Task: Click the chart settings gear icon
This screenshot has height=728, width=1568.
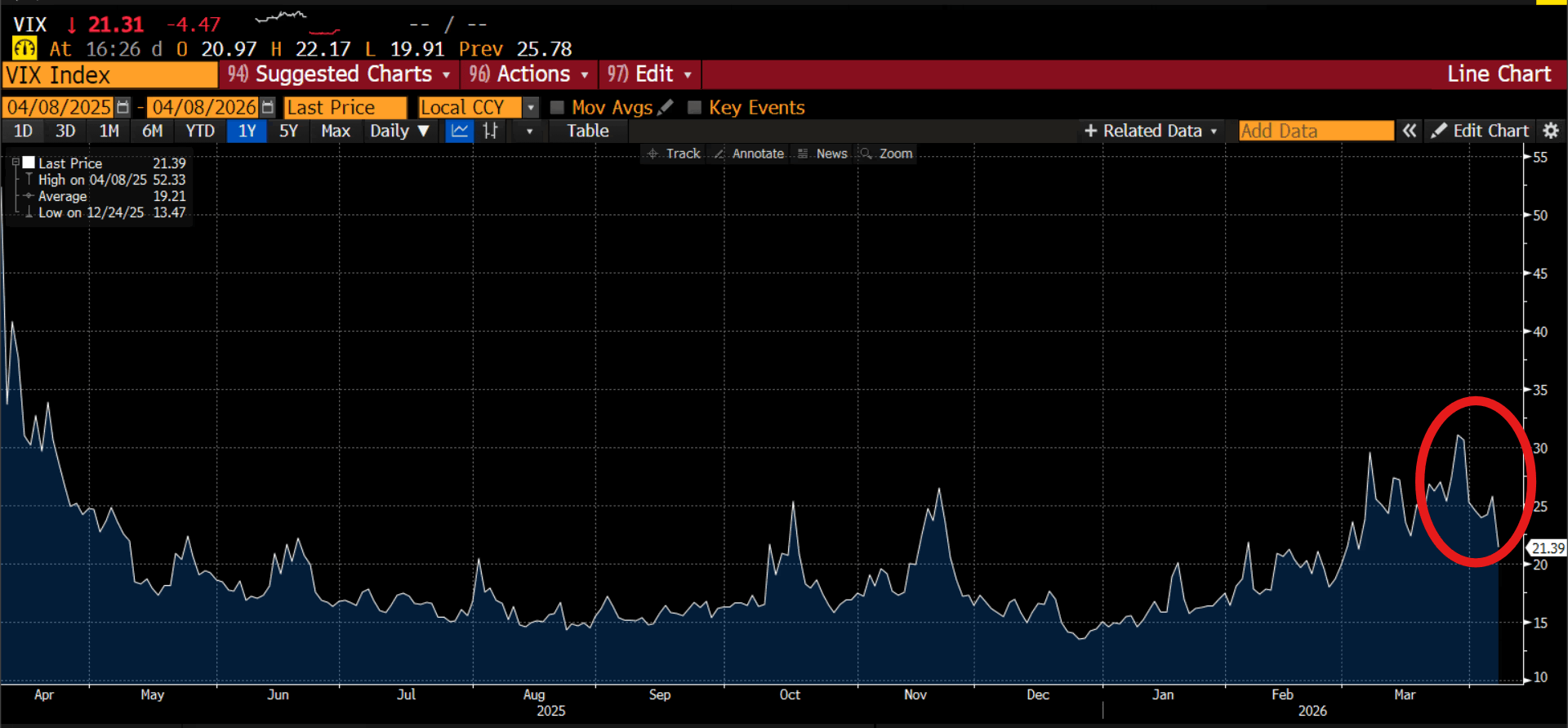Action: 1551,131
